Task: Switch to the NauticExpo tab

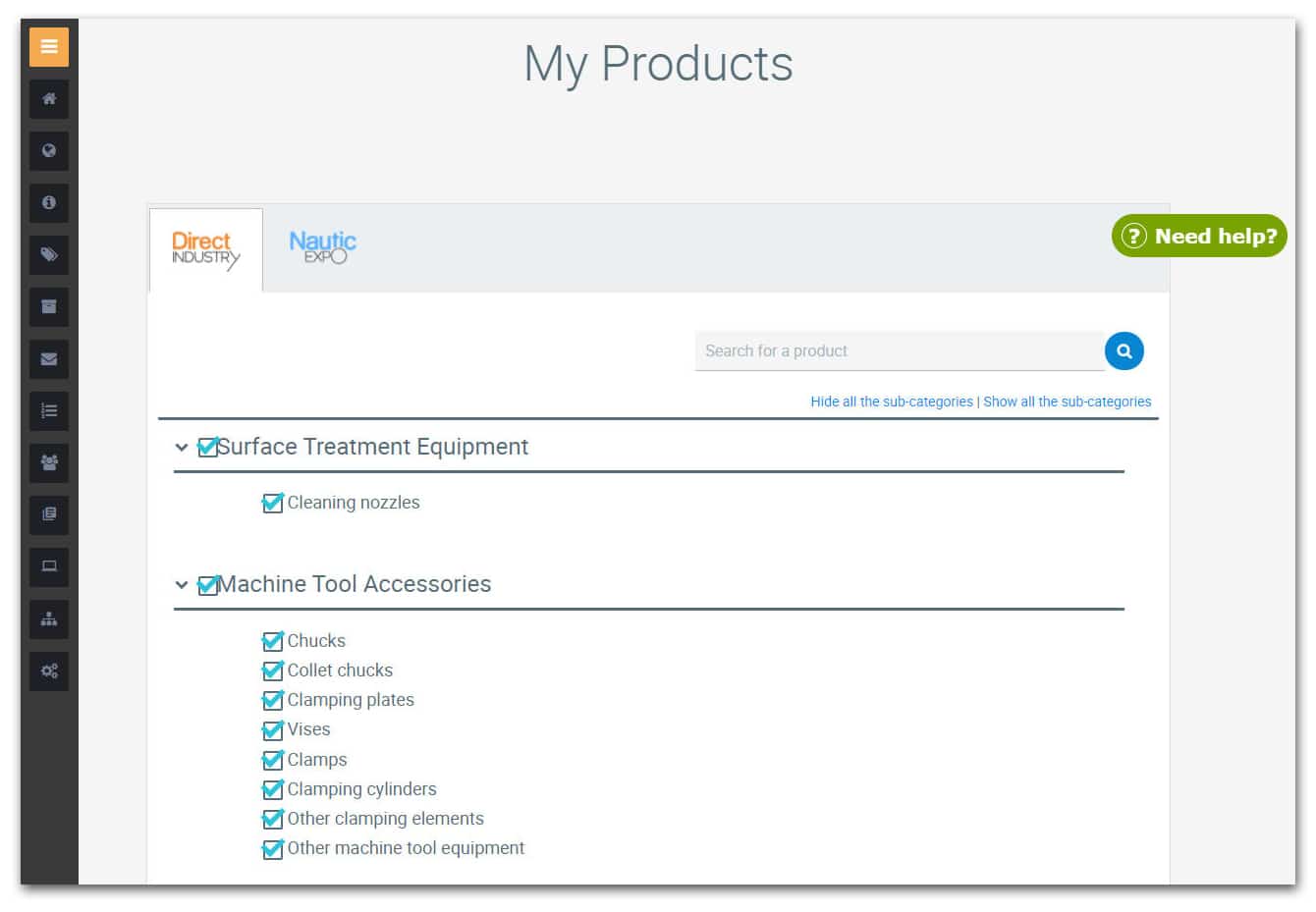Action: [x=323, y=247]
